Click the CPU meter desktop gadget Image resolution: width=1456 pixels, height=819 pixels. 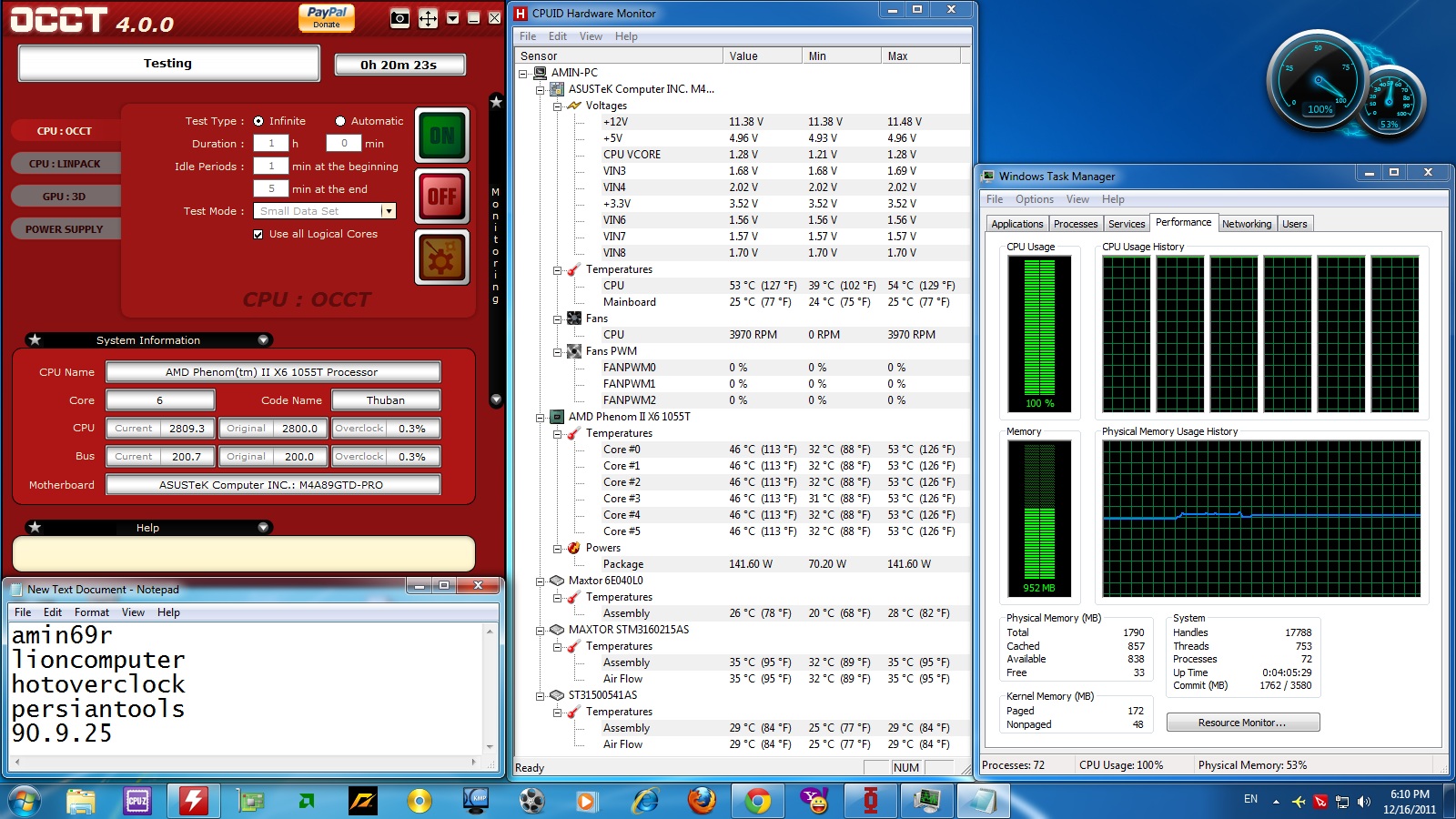tap(1318, 81)
